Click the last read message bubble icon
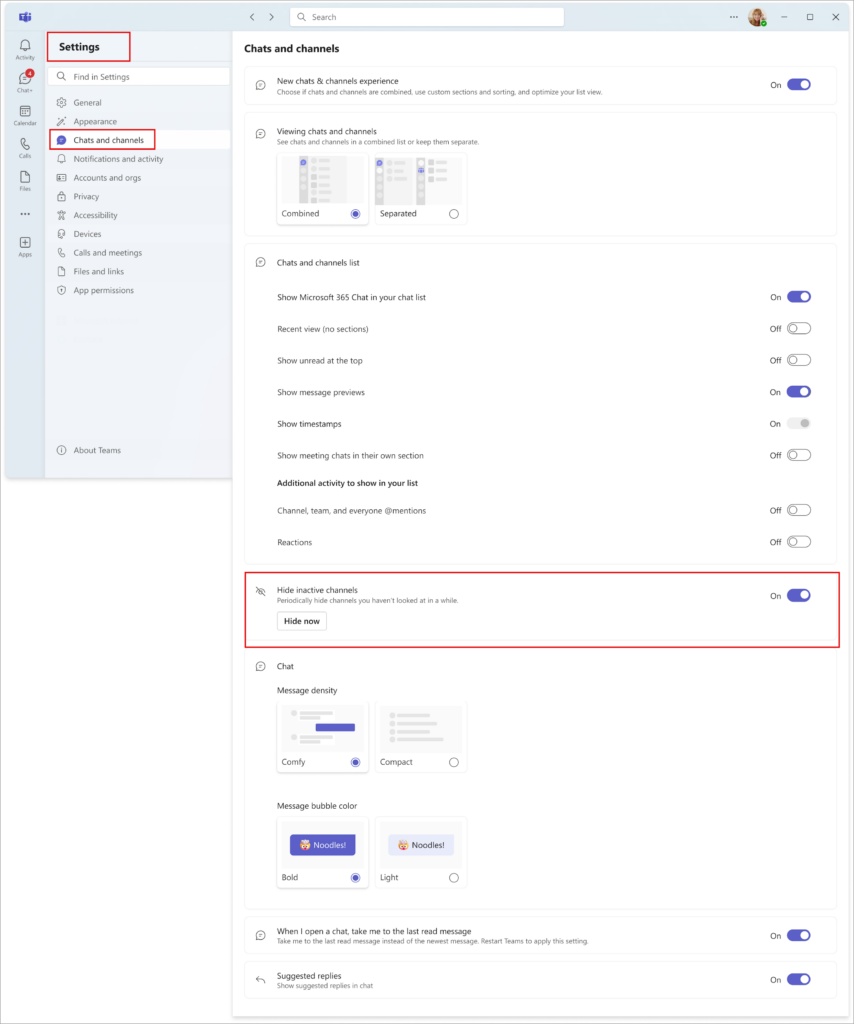The image size is (854, 1024). tap(261, 935)
